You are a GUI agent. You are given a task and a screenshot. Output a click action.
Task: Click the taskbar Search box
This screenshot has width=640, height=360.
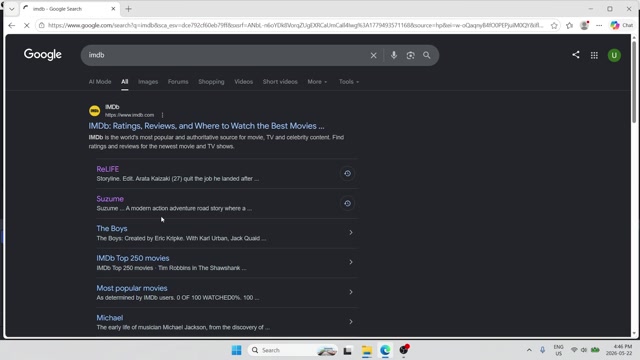click(292, 350)
